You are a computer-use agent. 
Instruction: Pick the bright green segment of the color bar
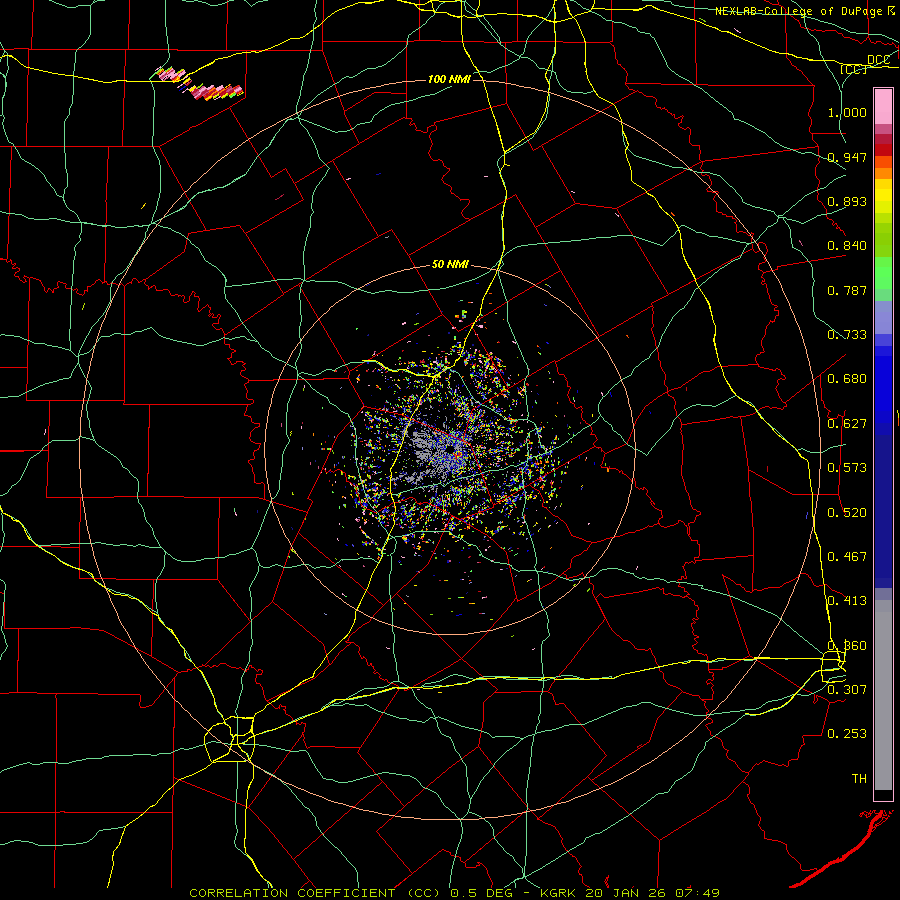[883, 273]
